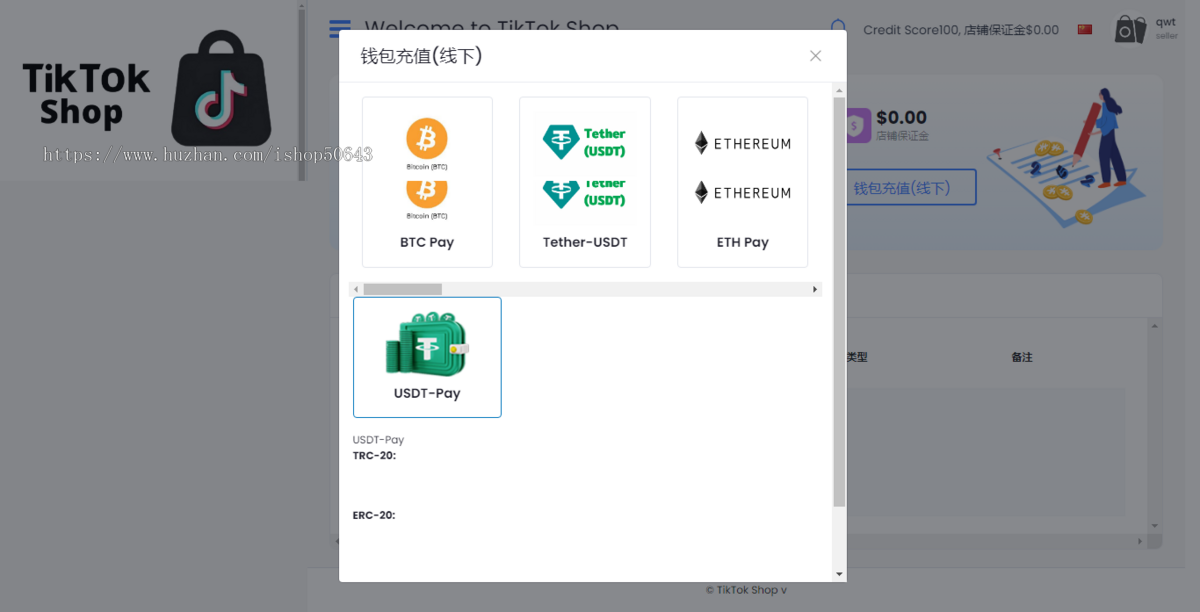Screen dimensions: 1200x612
Task: Click the dialog vertical scrollbar thumb
Action: 839,301
